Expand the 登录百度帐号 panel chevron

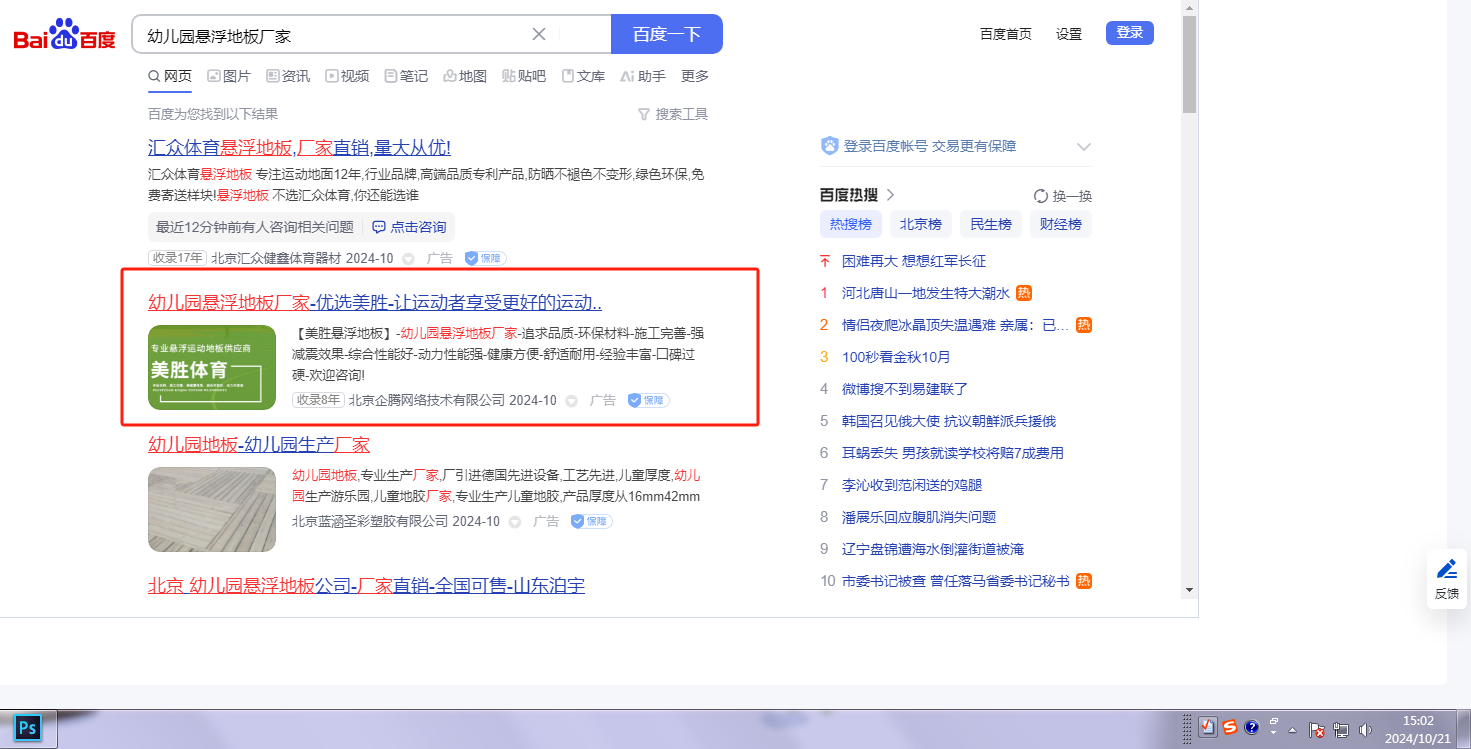pyautogui.click(x=1083, y=147)
